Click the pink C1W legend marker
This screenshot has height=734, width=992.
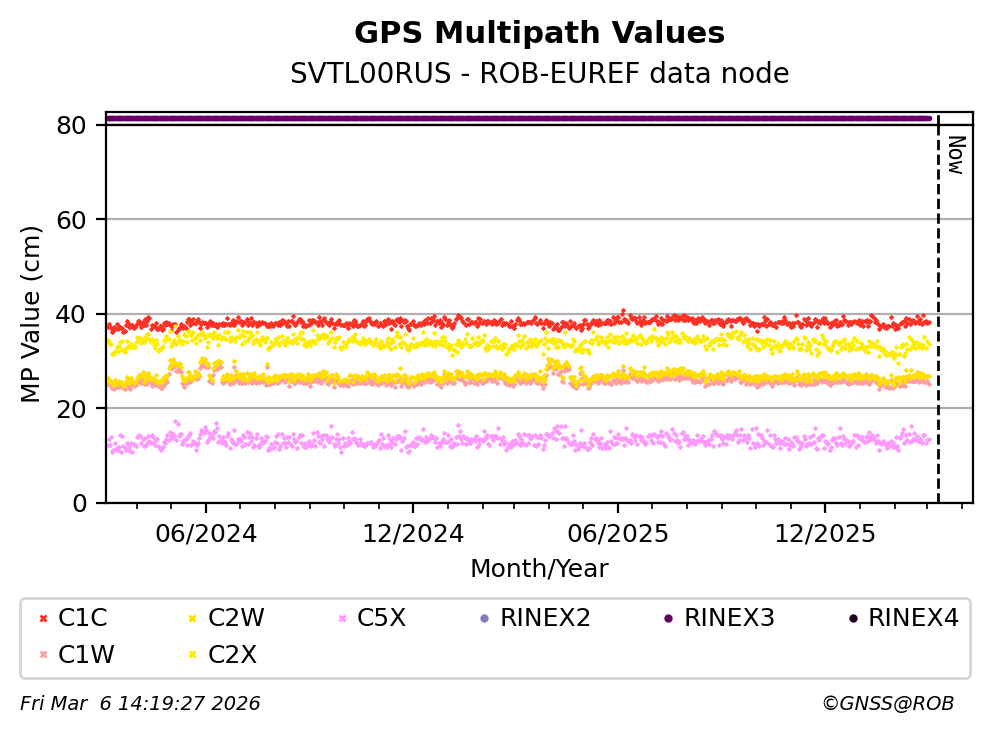43,655
